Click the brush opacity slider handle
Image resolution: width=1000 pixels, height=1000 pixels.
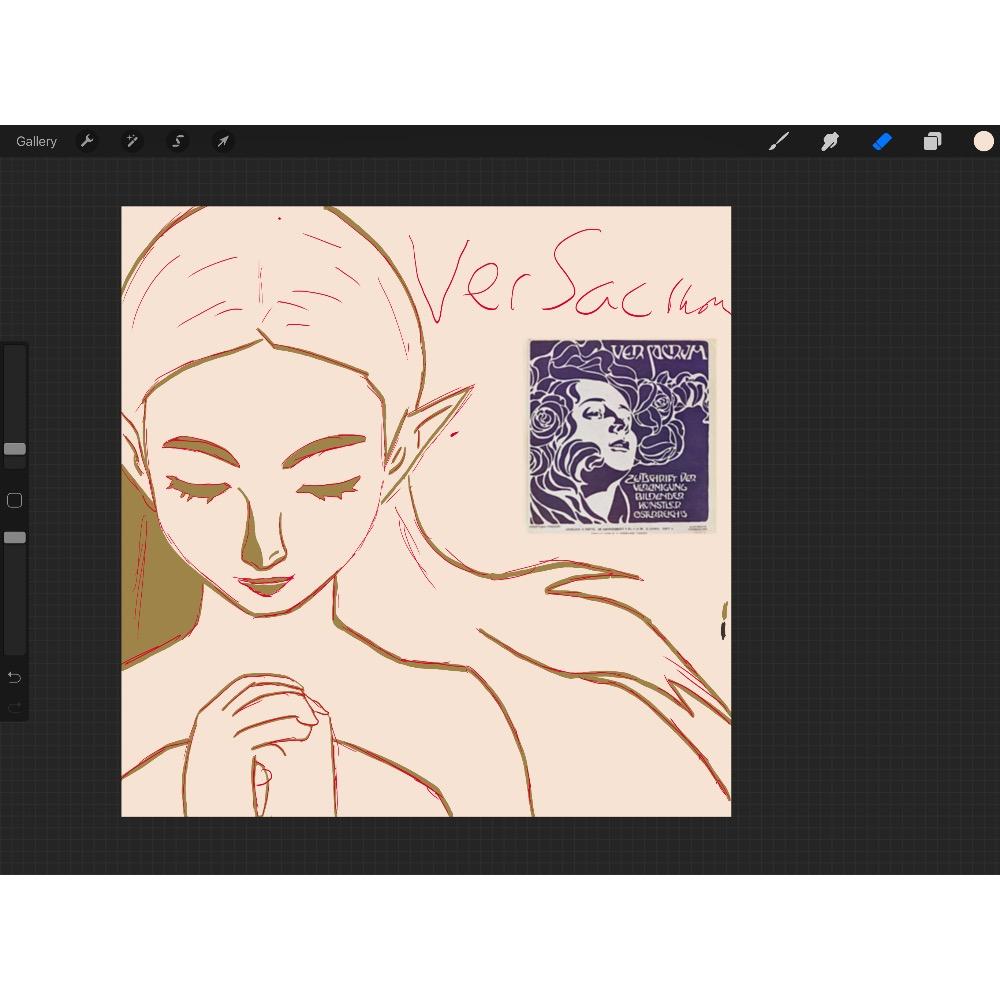tap(15, 538)
